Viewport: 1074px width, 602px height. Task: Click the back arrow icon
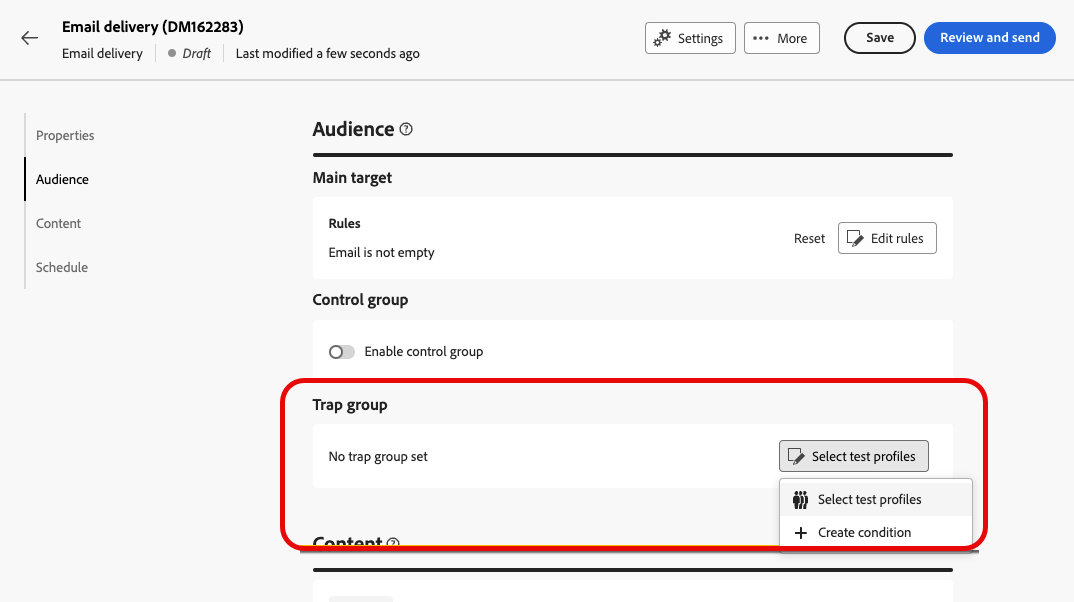30,38
